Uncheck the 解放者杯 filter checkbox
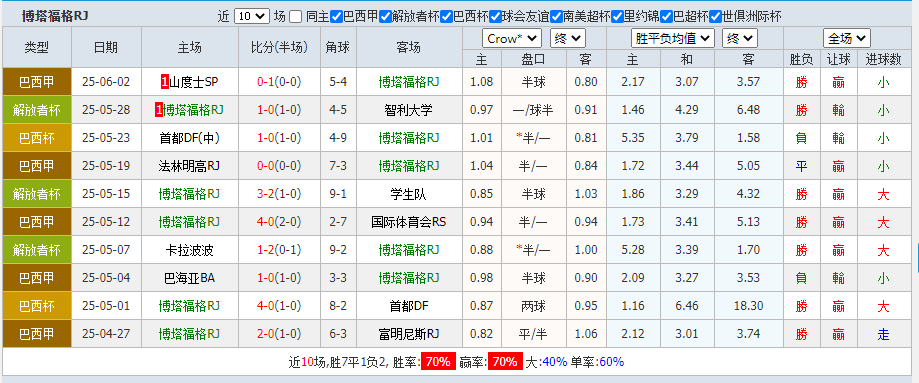 385,16
